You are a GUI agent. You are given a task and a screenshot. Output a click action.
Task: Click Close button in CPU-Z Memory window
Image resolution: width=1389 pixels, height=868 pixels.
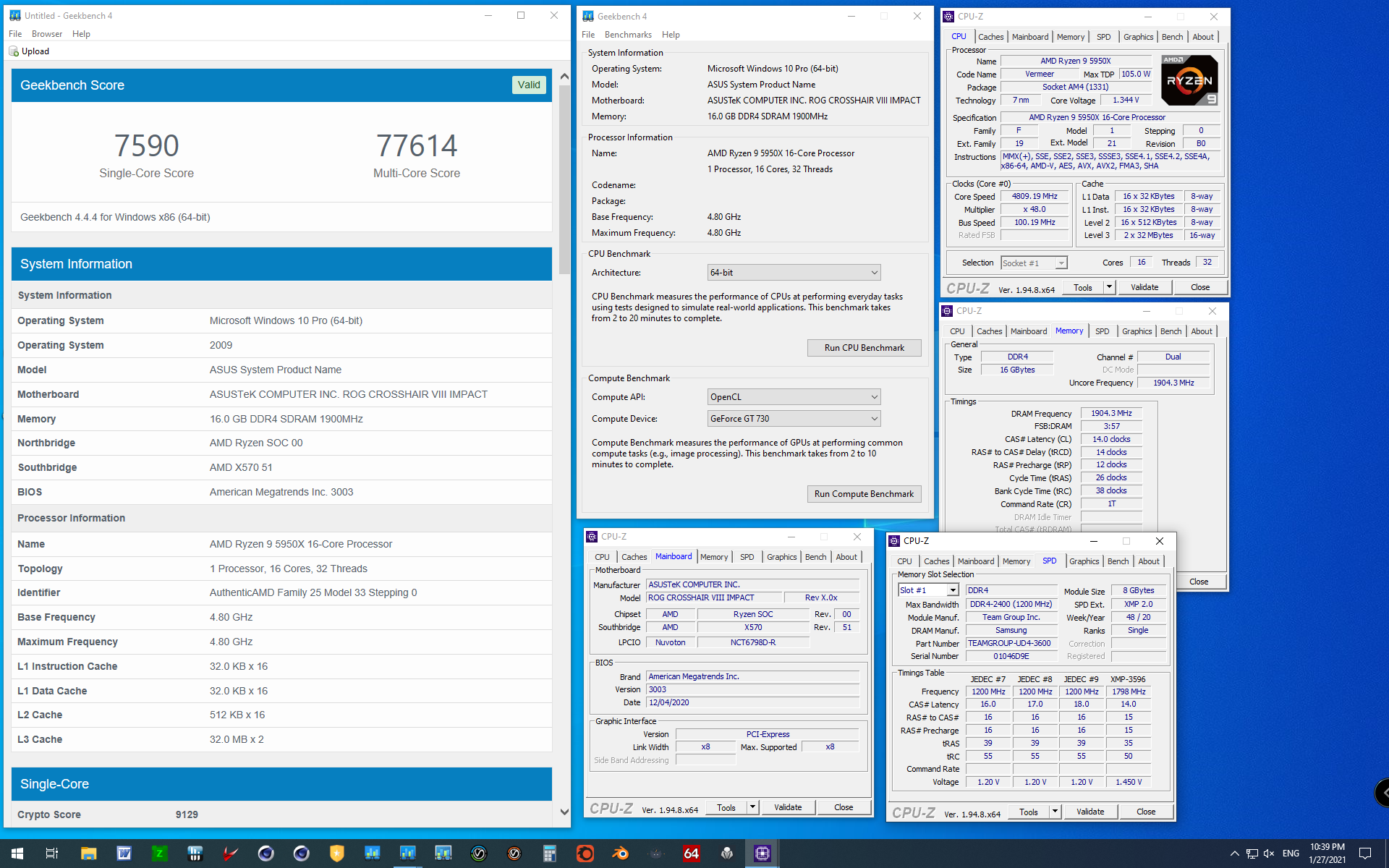1198,582
